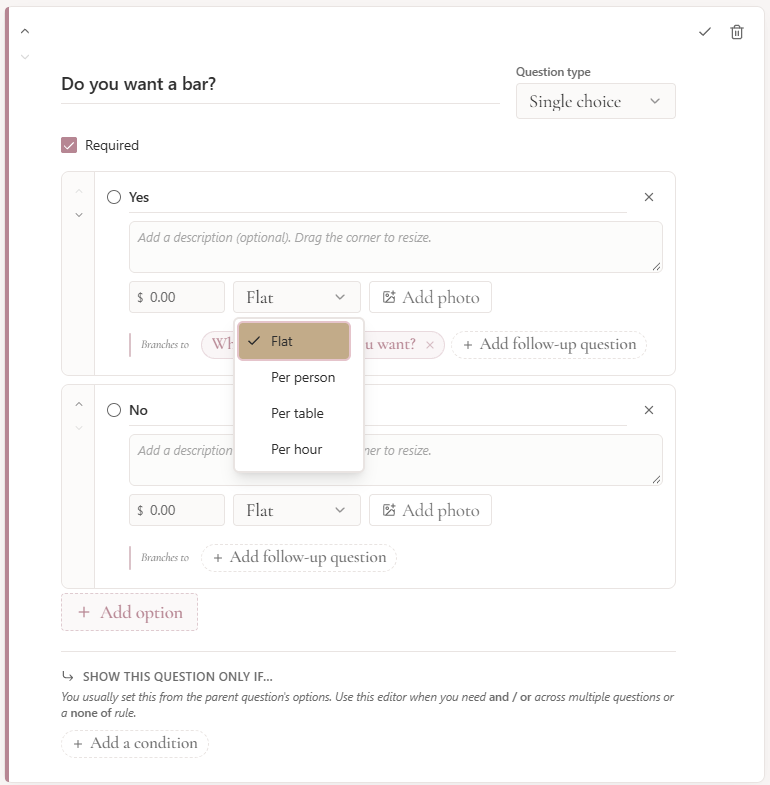The width and height of the screenshot is (770, 785).
Task: Choose Per table pricing option
Action: [299, 414]
